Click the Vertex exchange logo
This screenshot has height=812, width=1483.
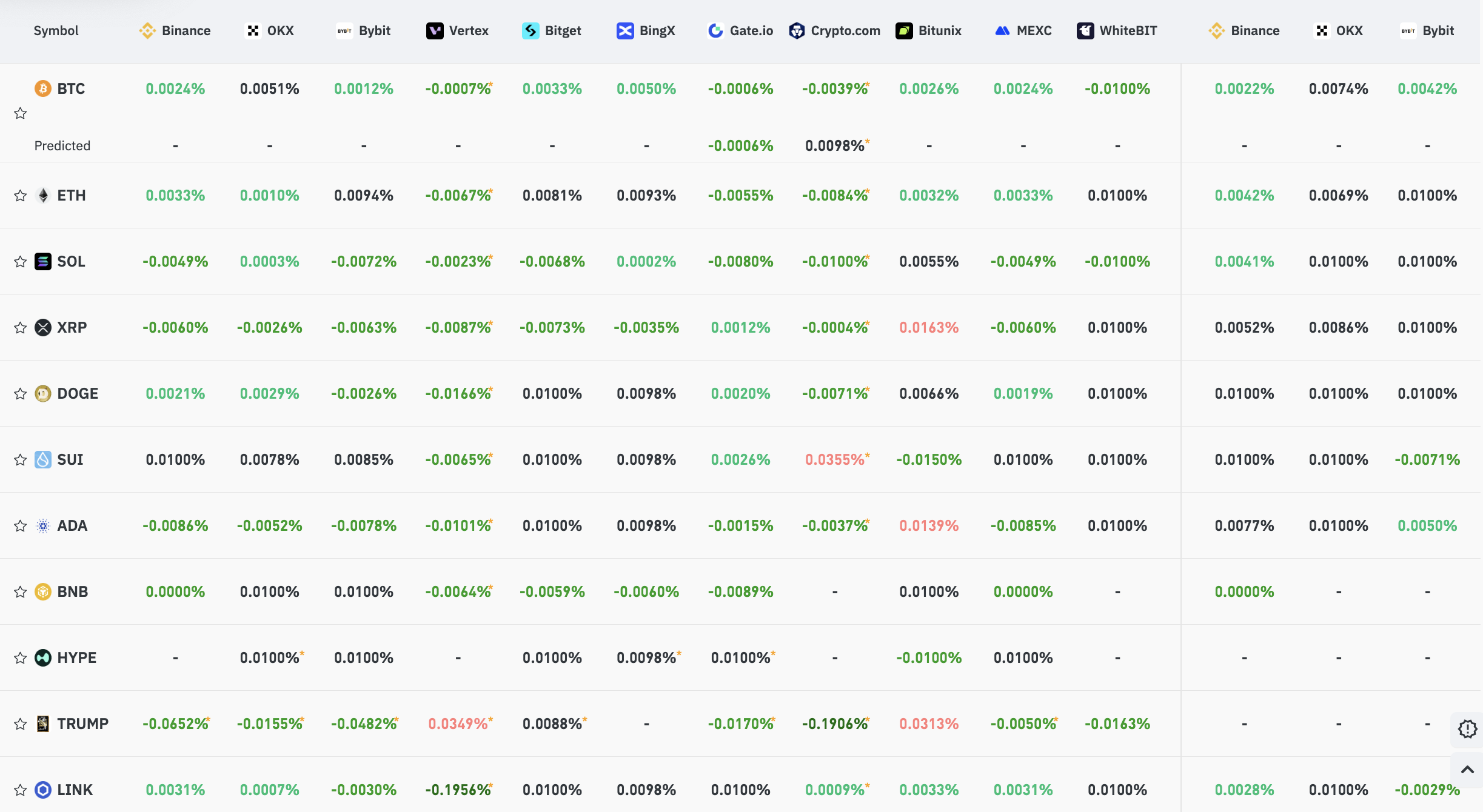pyautogui.click(x=434, y=30)
